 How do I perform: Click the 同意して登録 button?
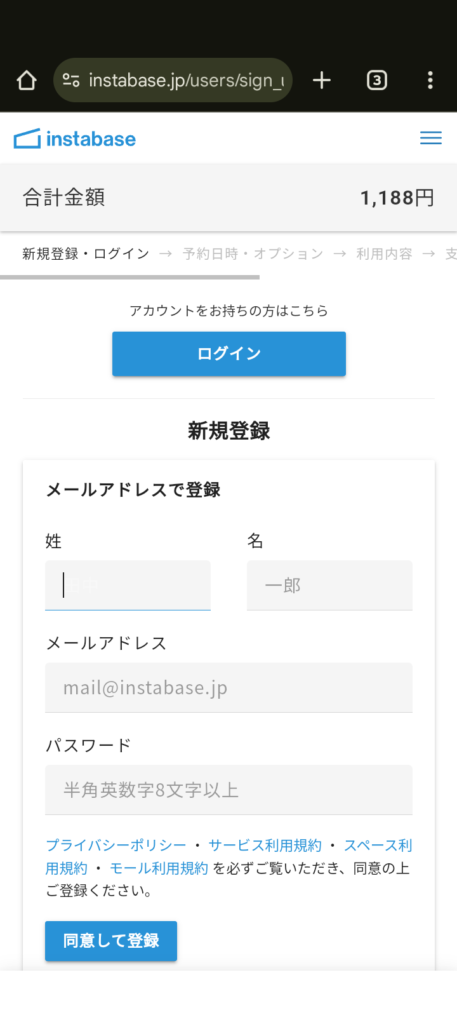[111, 941]
